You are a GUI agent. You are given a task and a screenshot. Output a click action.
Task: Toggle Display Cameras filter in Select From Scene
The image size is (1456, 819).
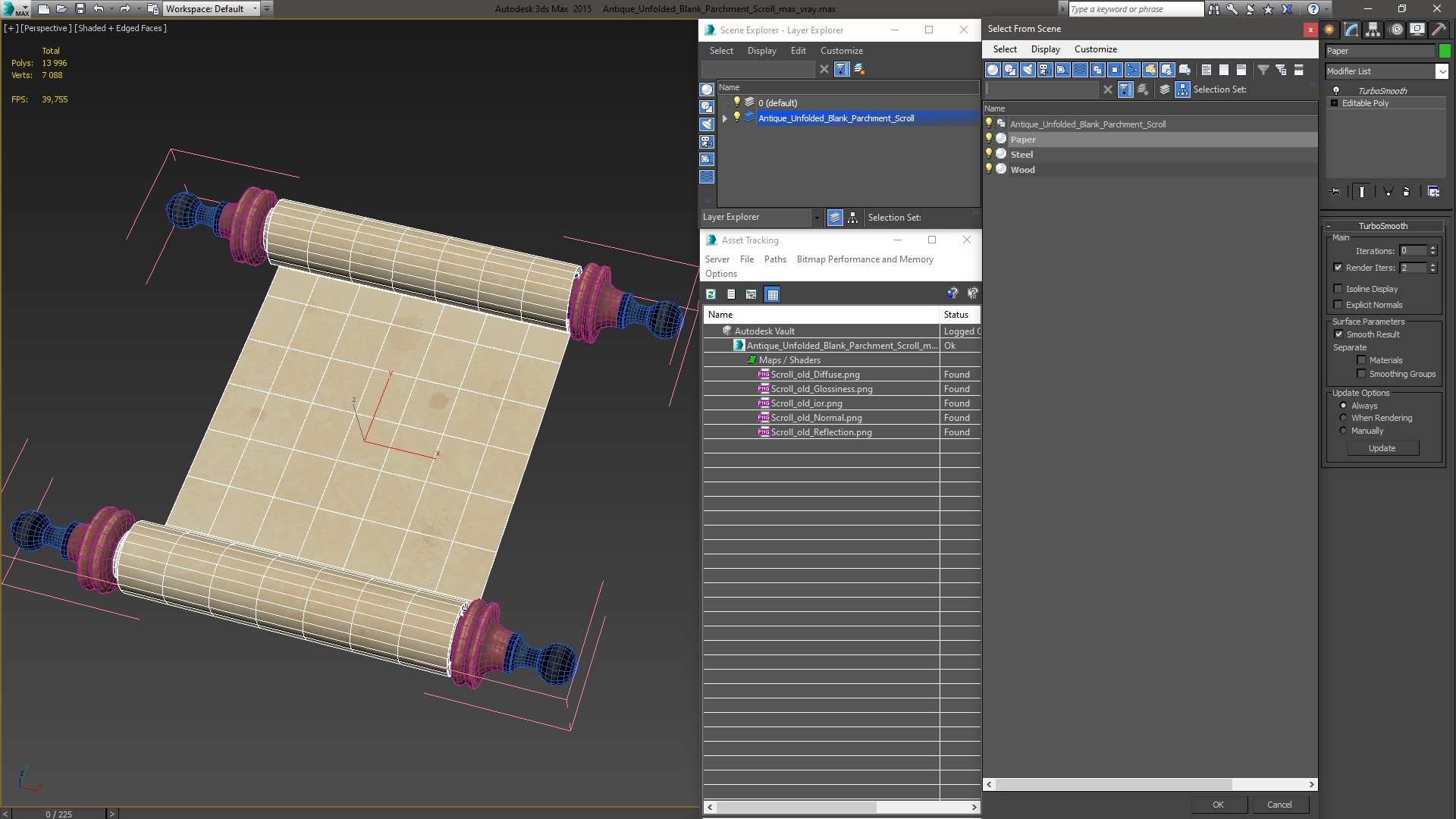point(1045,70)
